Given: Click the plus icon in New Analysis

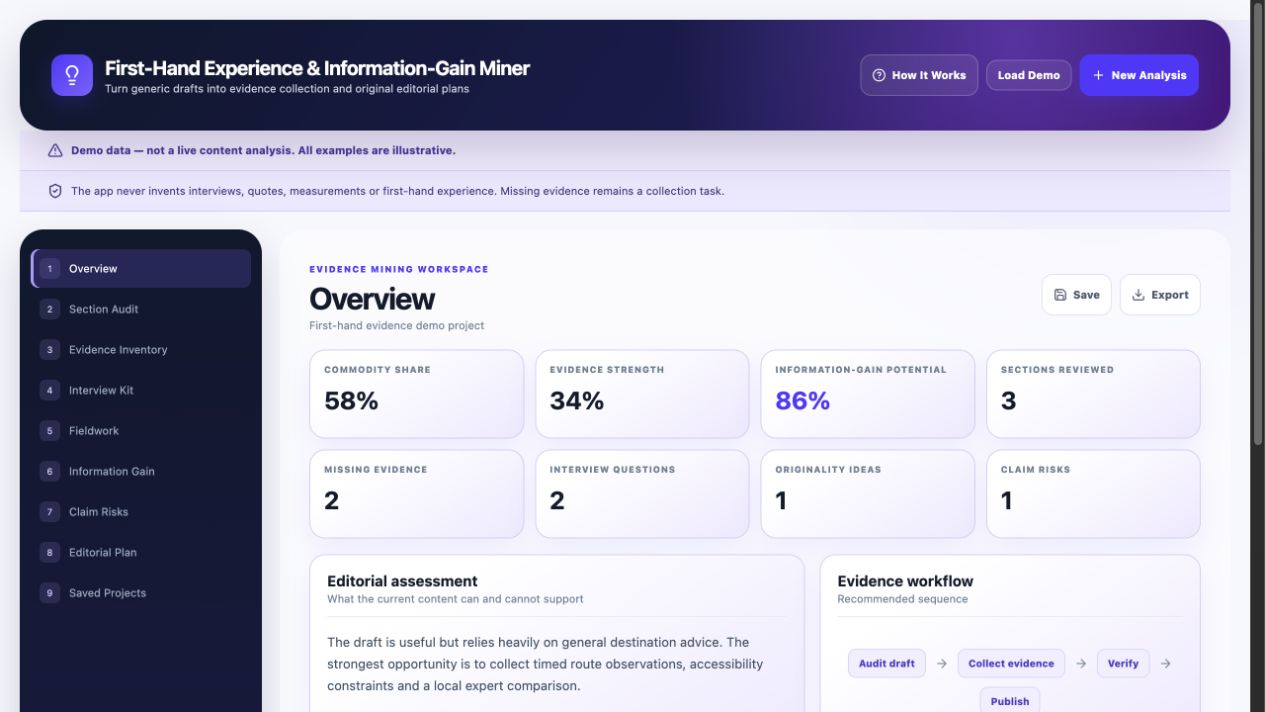Looking at the screenshot, I should 1098,75.
